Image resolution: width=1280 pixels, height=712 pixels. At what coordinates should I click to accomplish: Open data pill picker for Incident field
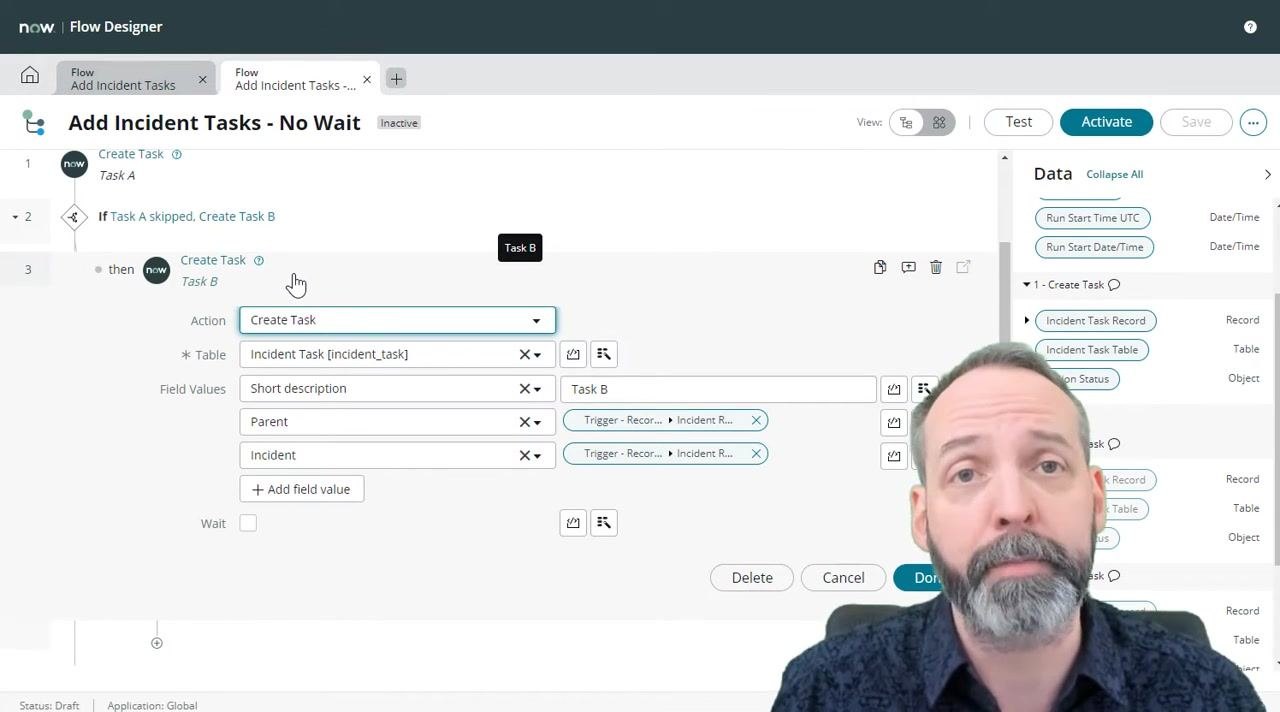[894, 455]
